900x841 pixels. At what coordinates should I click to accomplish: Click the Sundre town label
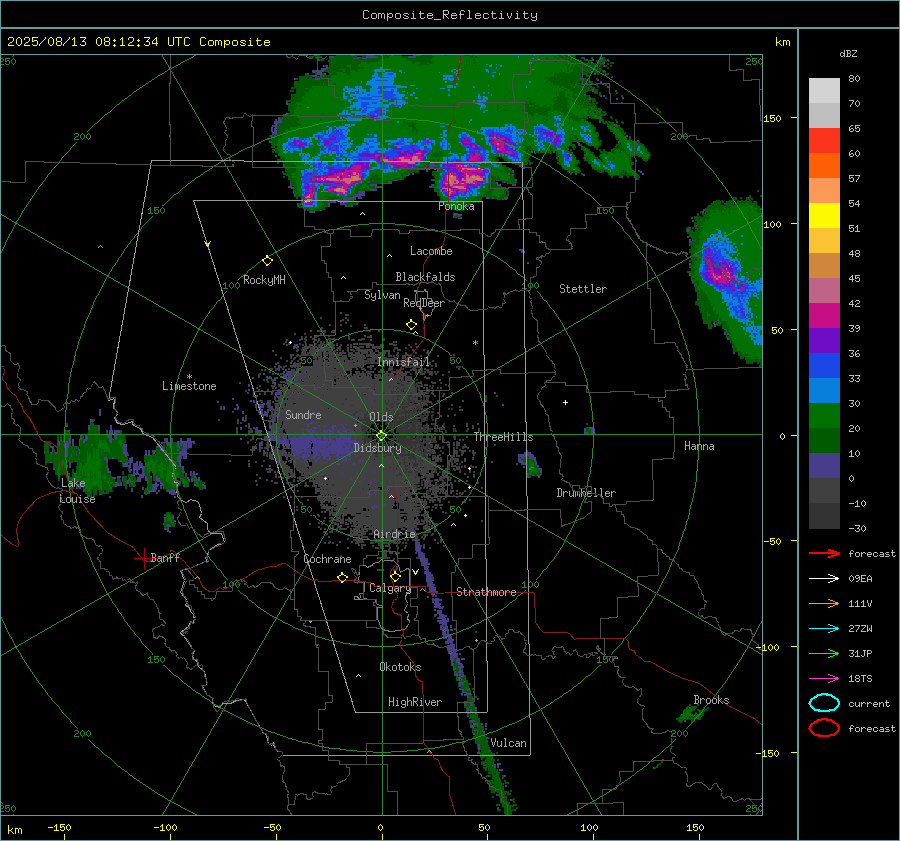click(303, 414)
